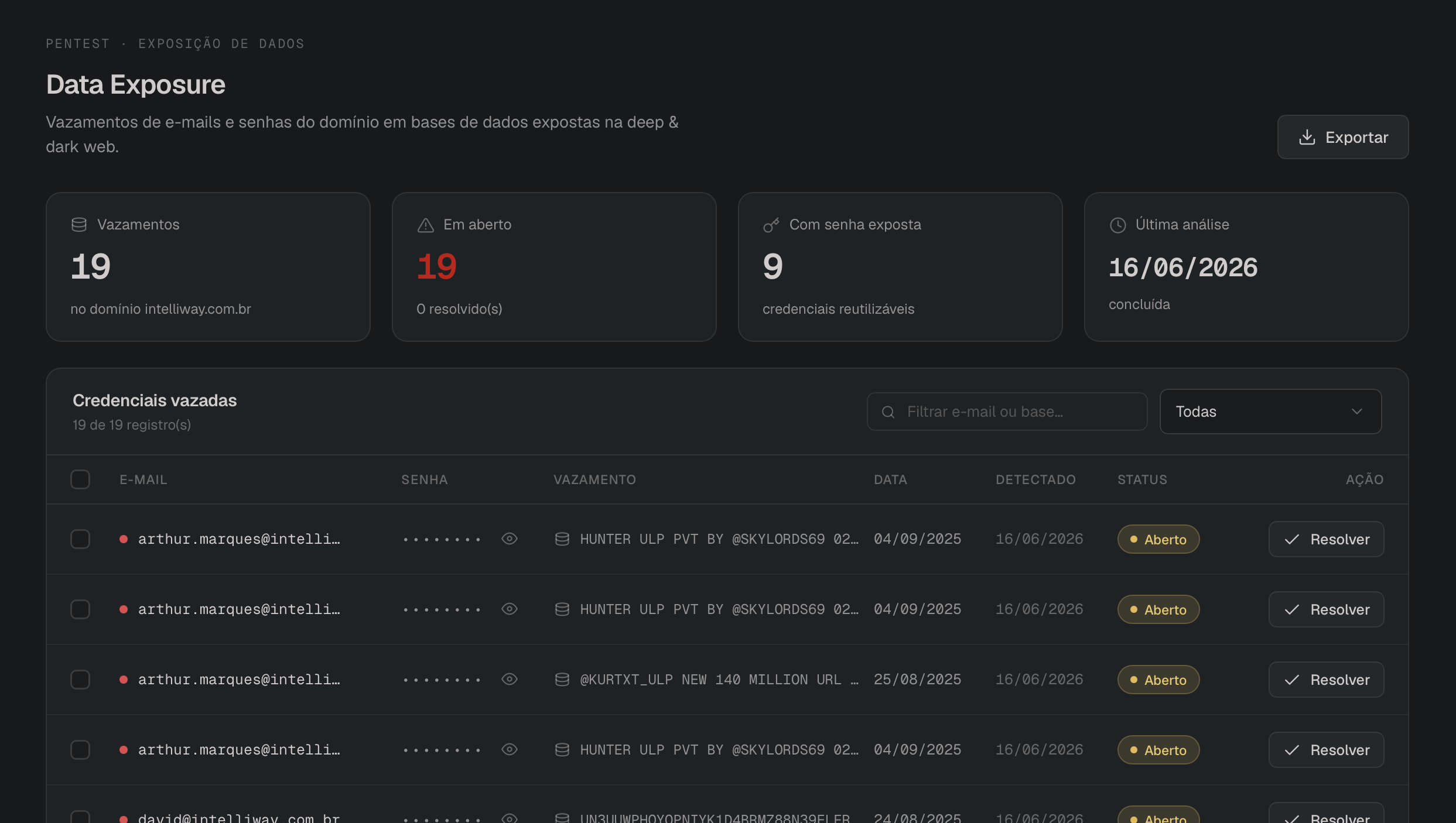Click EXPOSIÇÃO DE DADOS in the breadcrumb
The width and height of the screenshot is (1456, 823).
[221, 44]
